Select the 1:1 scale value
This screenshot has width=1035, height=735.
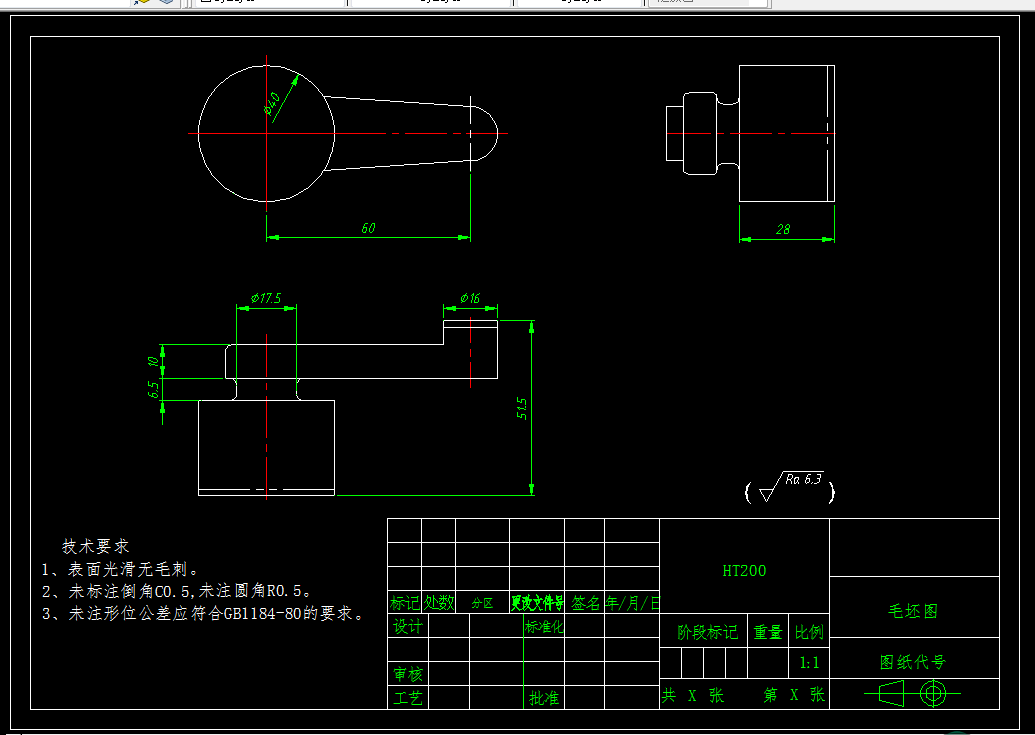pyautogui.click(x=809, y=663)
